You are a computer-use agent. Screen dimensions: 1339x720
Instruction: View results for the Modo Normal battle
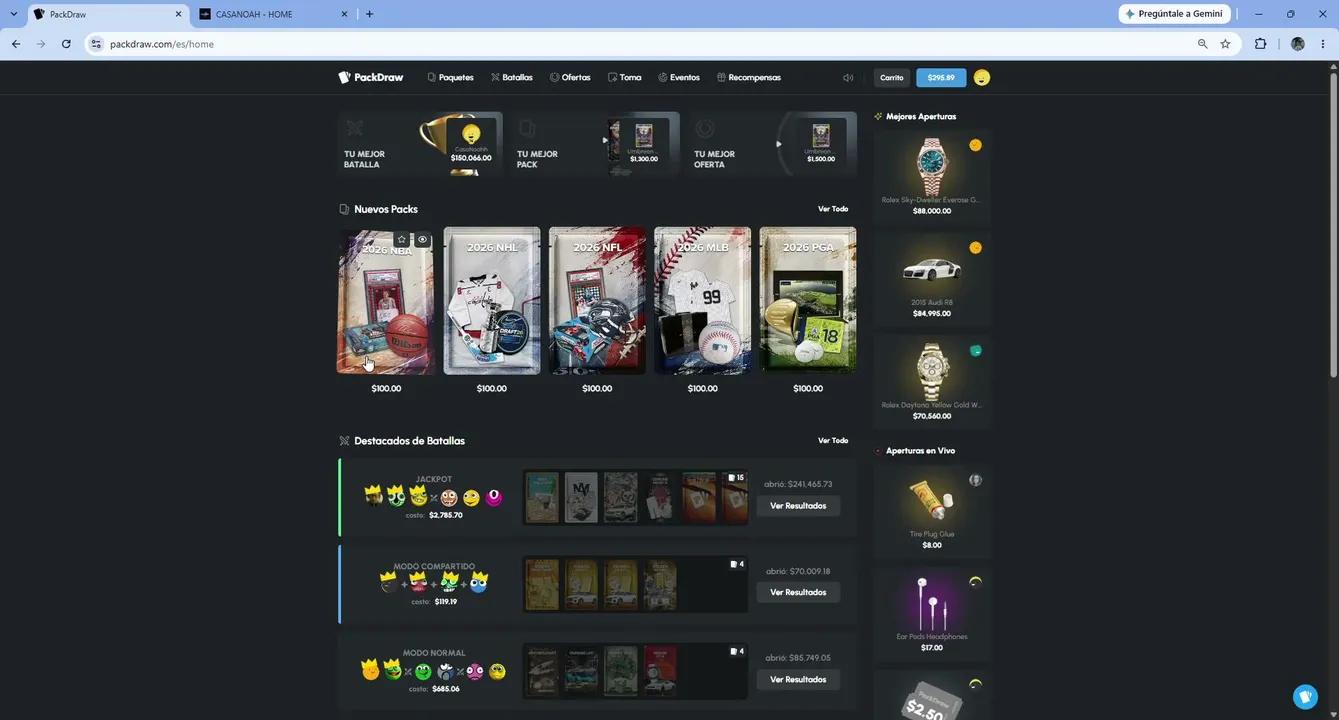798,679
